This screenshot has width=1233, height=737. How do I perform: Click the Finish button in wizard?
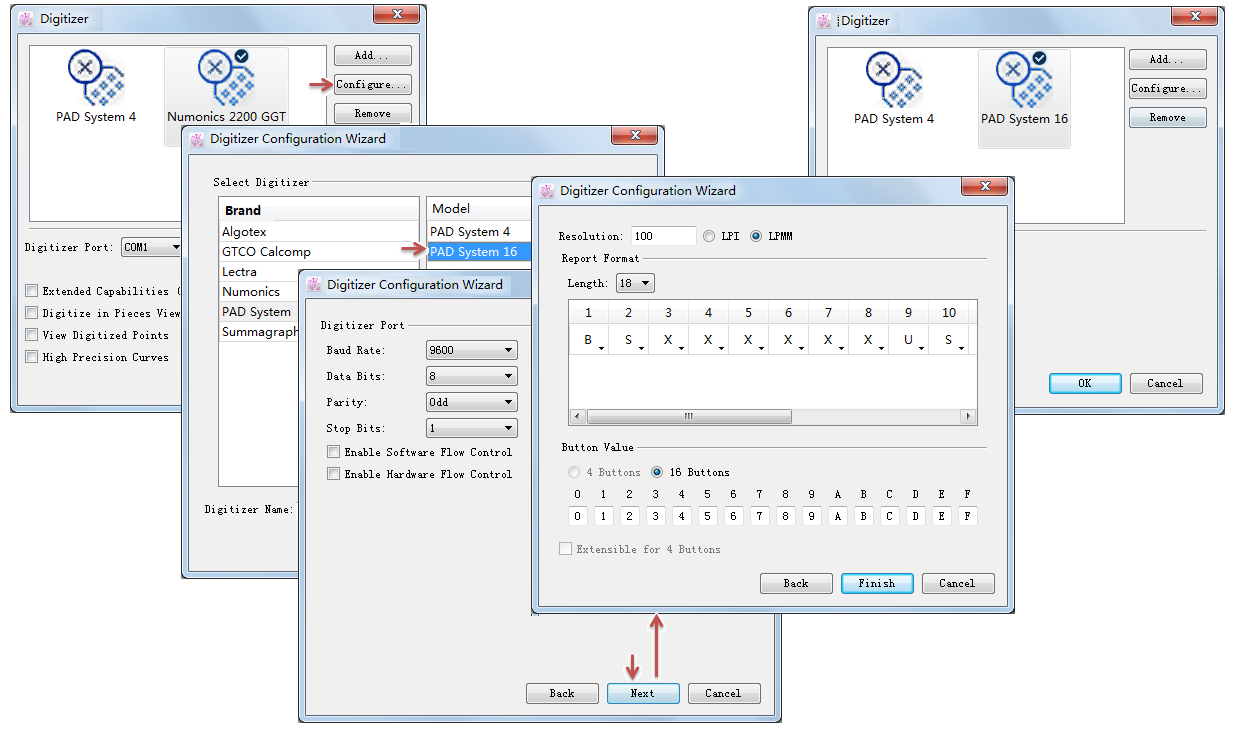click(876, 584)
